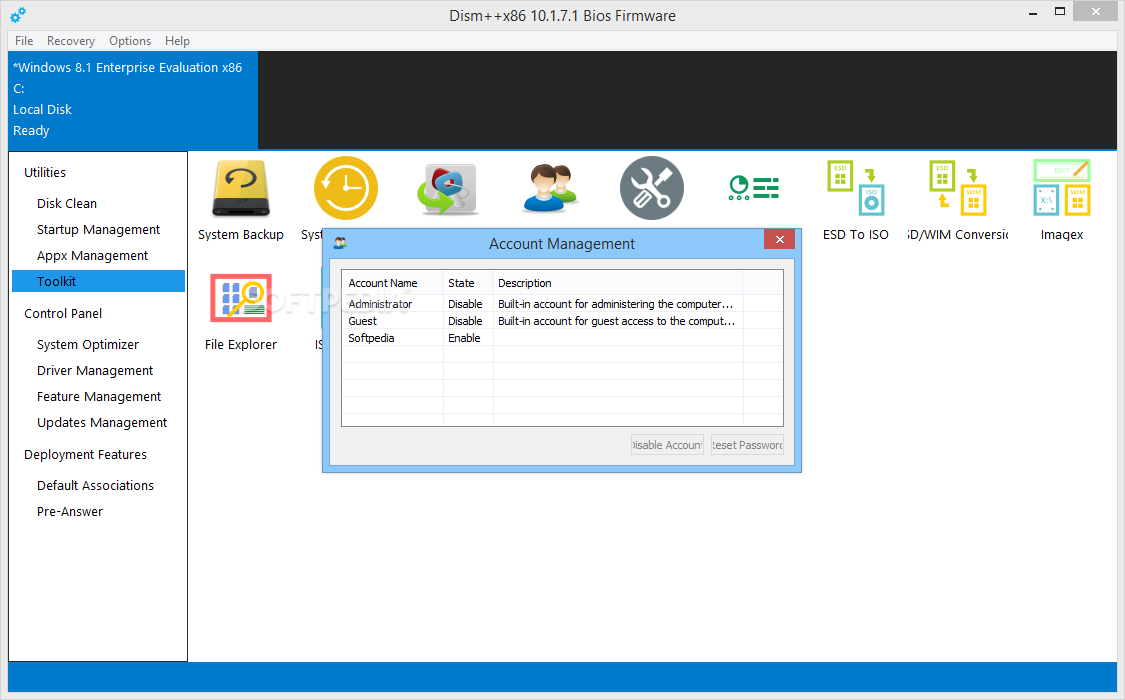
Task: Minimize the Dism++ window
Action: [1033, 13]
